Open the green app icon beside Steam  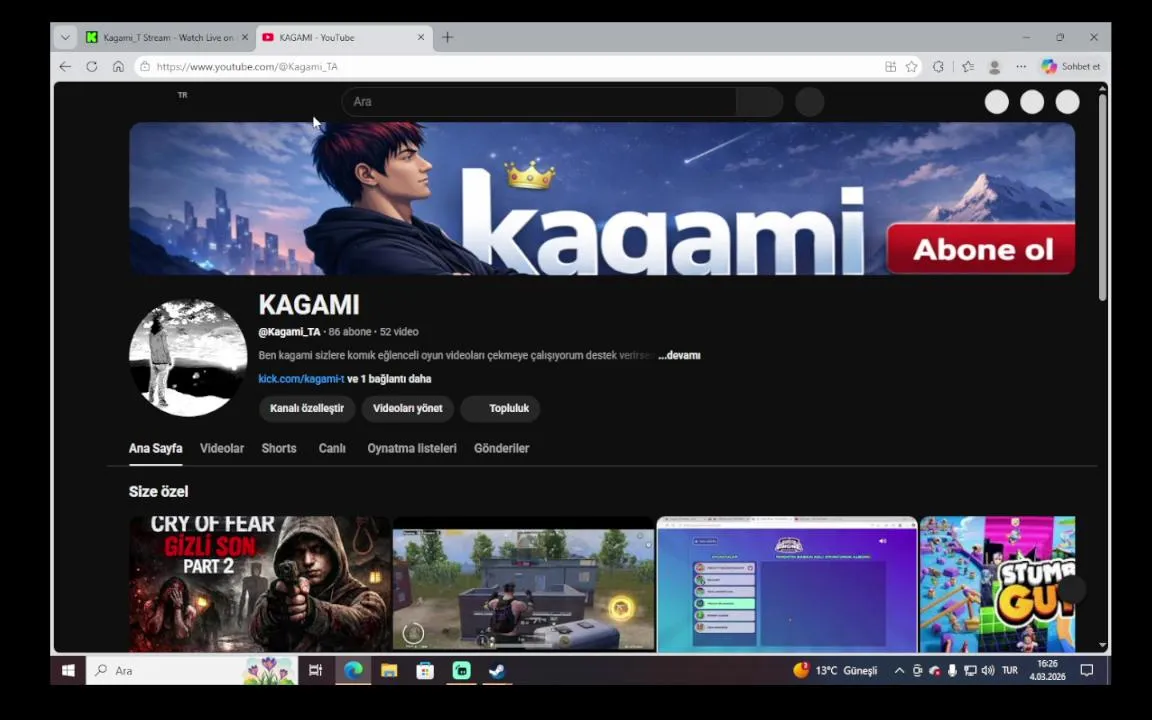(x=461, y=670)
